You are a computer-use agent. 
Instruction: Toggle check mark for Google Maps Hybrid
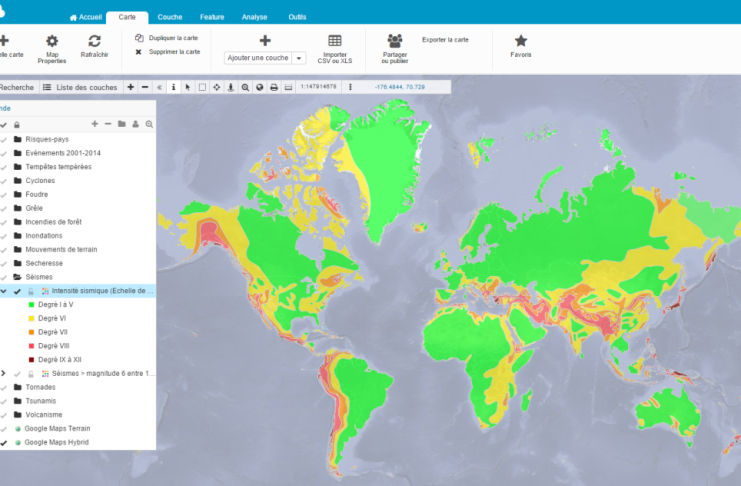(x=4, y=442)
